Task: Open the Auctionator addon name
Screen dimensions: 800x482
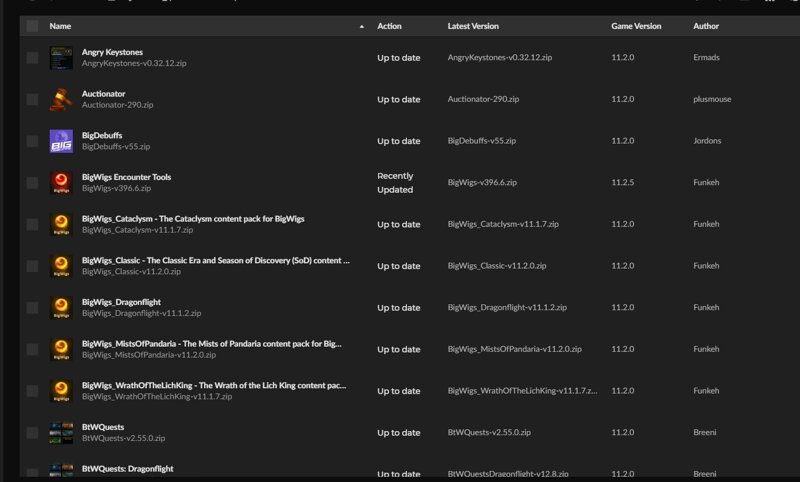Action: click(x=104, y=94)
